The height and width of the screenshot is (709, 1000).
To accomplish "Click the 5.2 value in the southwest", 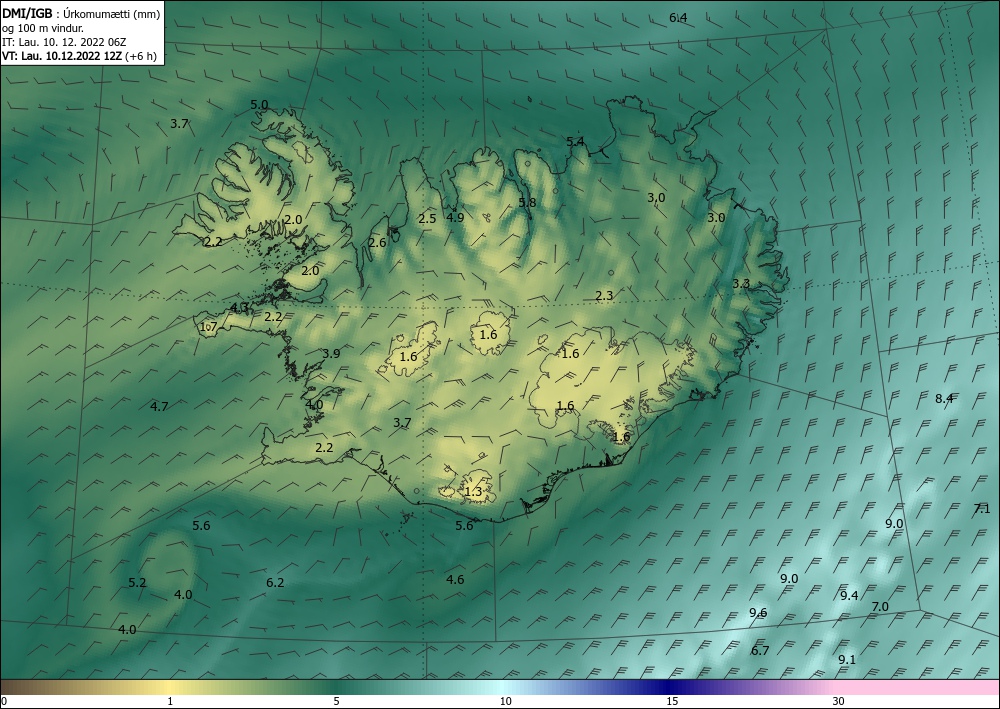I will 137,582.
